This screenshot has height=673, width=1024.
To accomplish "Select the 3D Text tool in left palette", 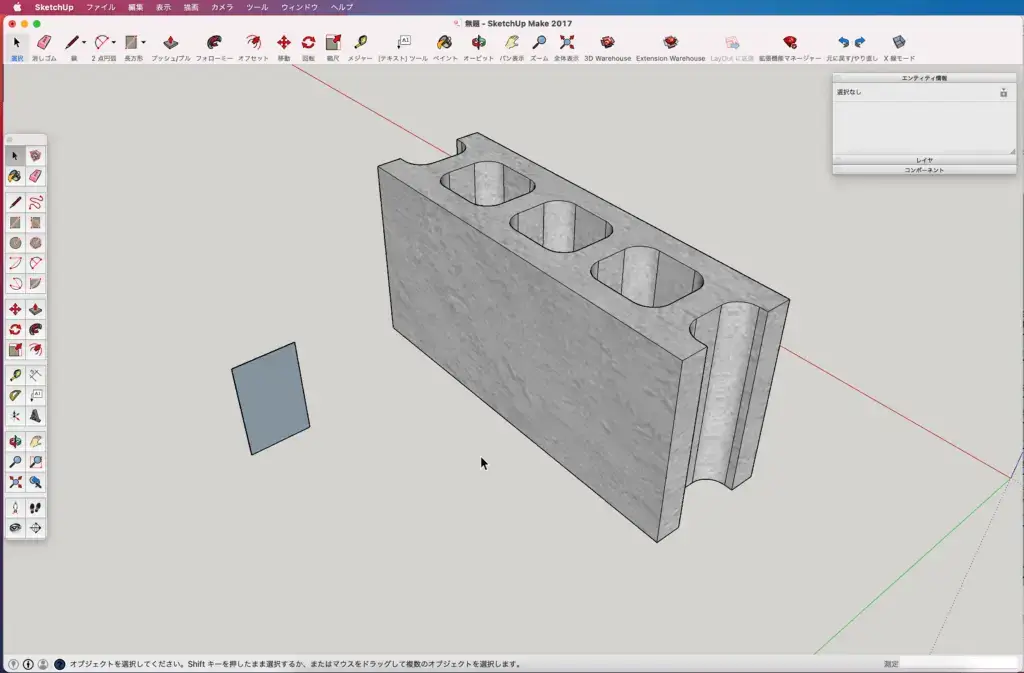I will pos(35,416).
